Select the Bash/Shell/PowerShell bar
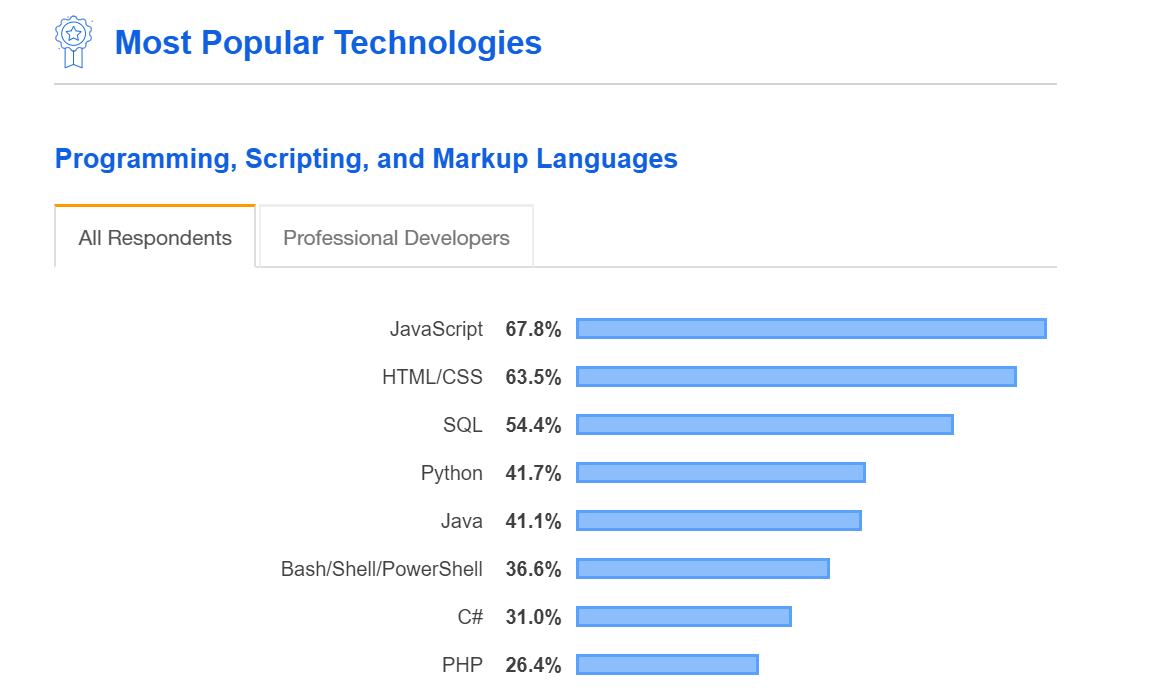1155x694 pixels. (x=703, y=569)
